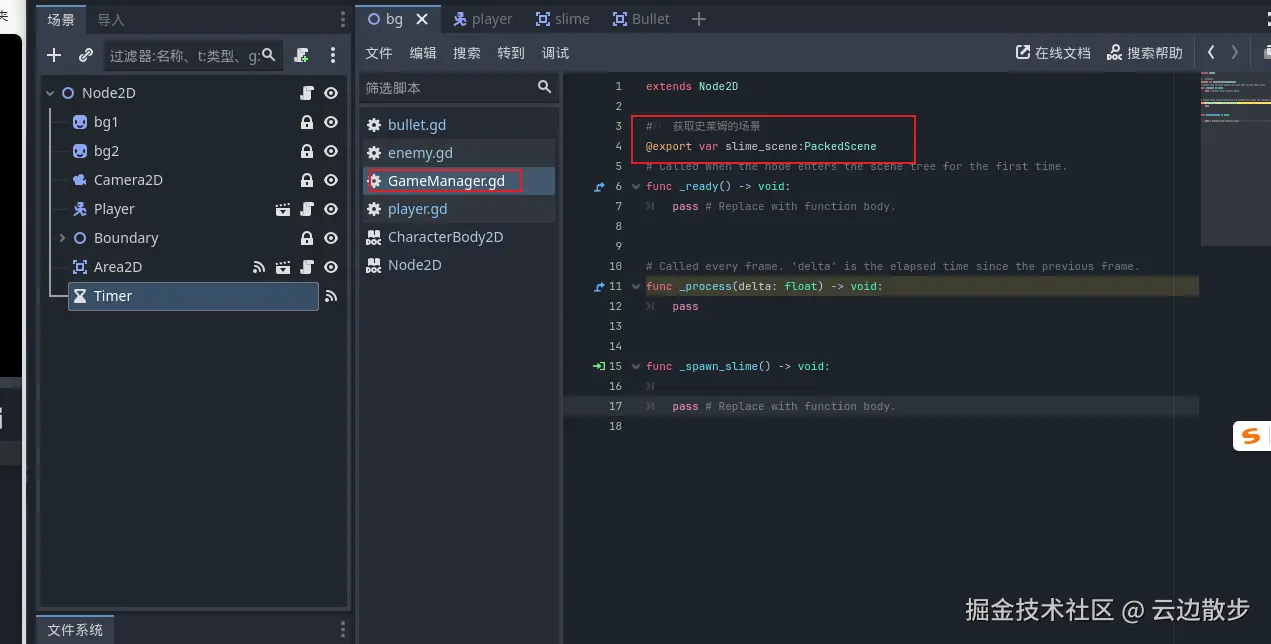This screenshot has height=644, width=1271.
Task: Click the signals icon on Area2D
Action: pyautogui.click(x=259, y=267)
